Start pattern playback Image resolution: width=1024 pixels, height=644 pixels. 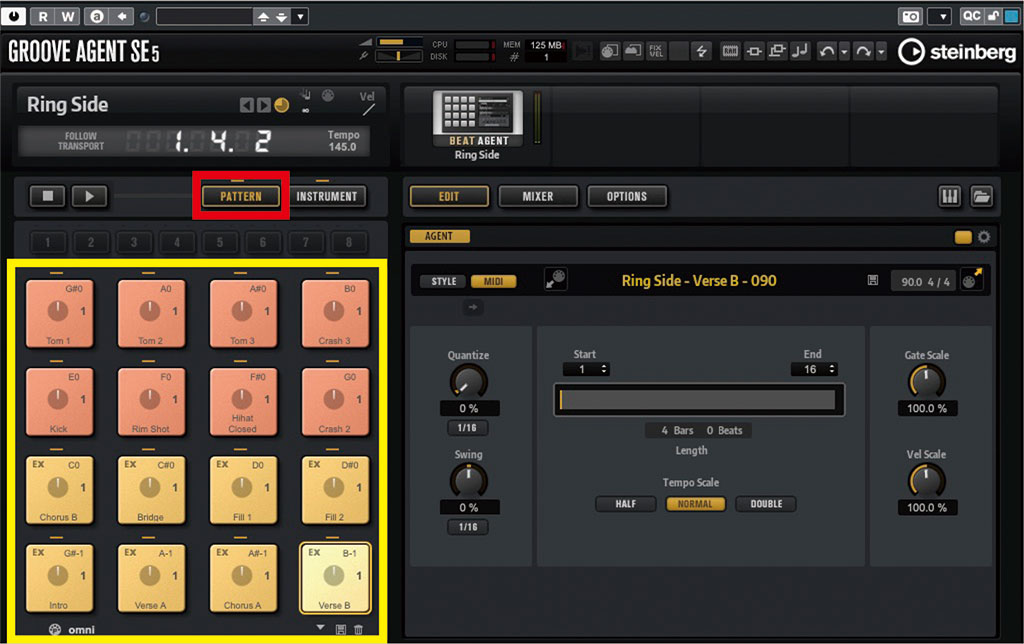pyautogui.click(x=89, y=196)
